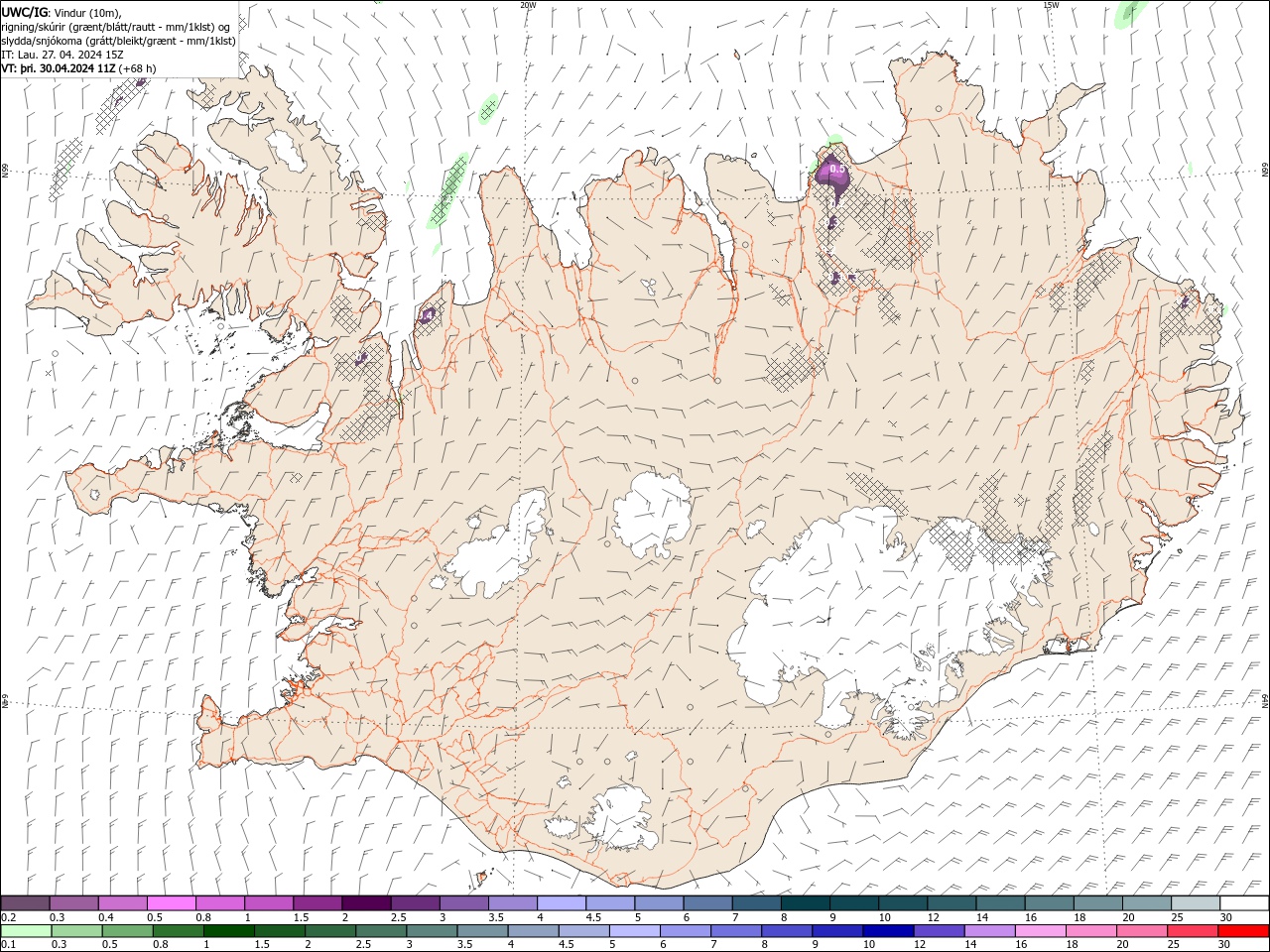Click the gray-green 3 mm rain legend swatch

pos(432,931)
